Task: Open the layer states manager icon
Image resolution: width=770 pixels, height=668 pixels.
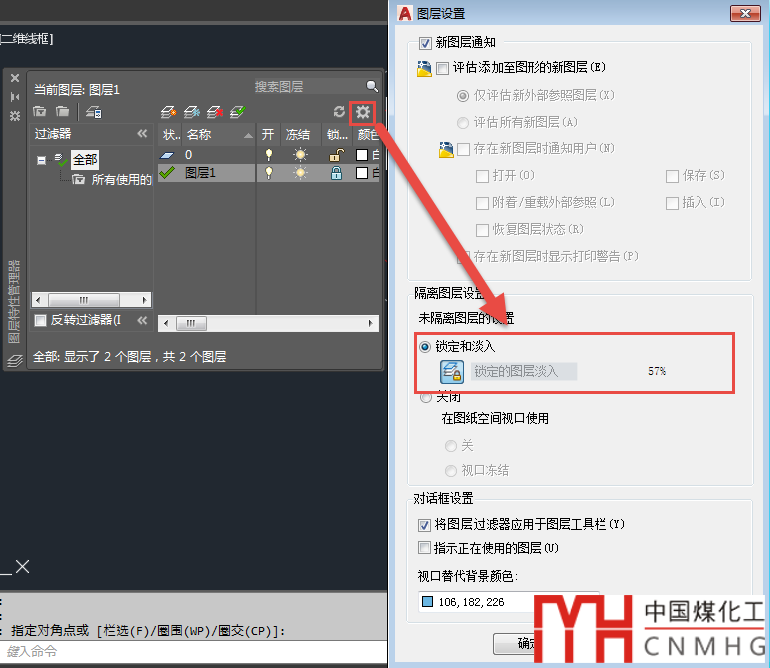Action: pos(93,112)
